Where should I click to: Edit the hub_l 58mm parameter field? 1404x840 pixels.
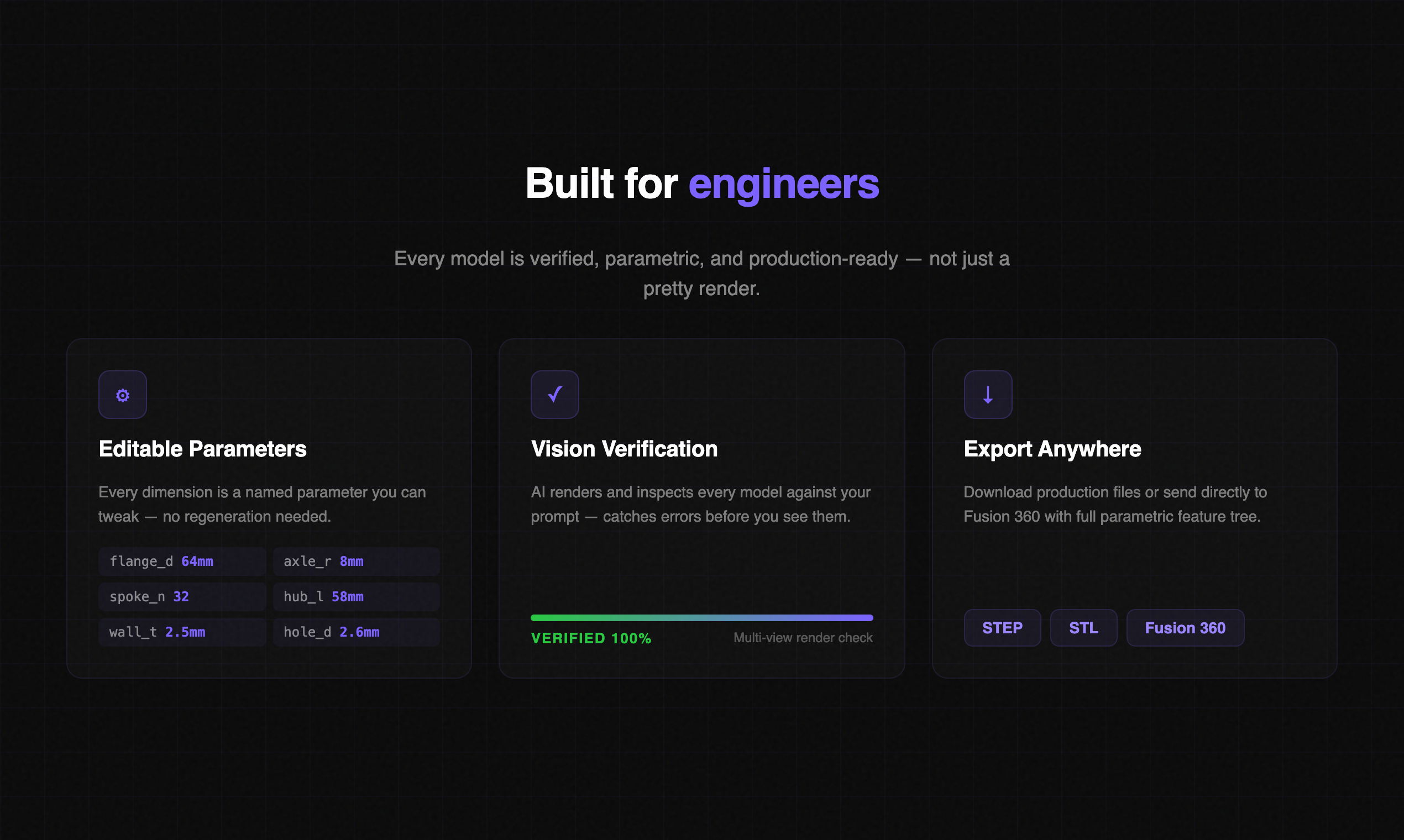[x=355, y=597]
